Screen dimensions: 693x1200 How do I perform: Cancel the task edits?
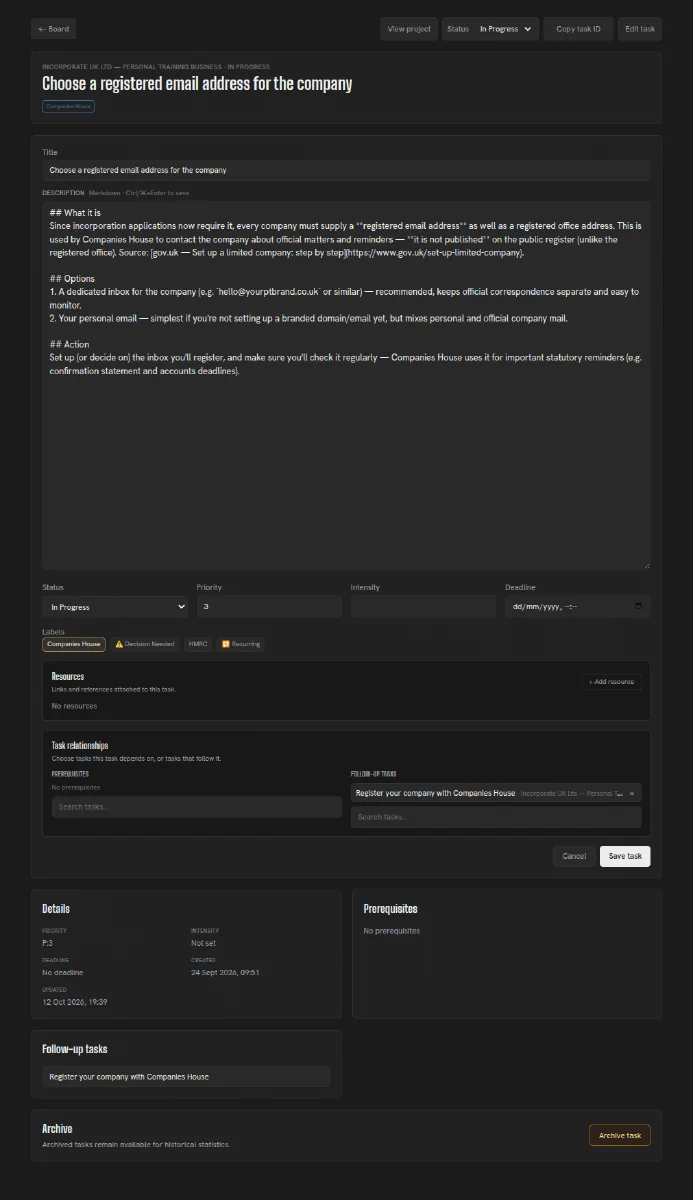coord(574,856)
